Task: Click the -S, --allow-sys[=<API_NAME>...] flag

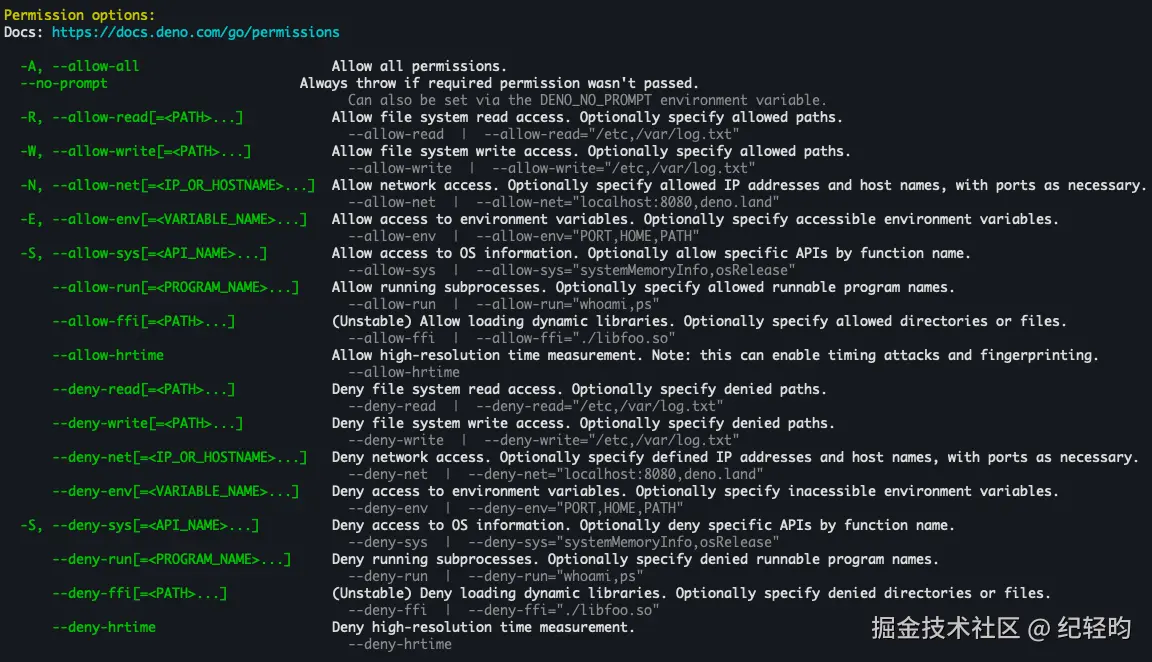Action: pos(143,253)
